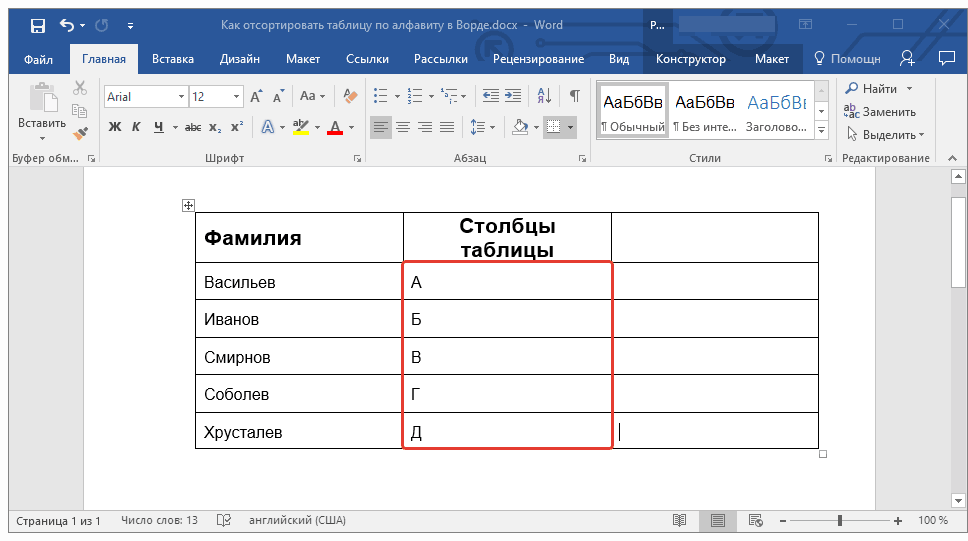Image resolution: width=968 pixels, height=541 pixels.
Task: Click the red font color swatch
Action: [x=335, y=127]
